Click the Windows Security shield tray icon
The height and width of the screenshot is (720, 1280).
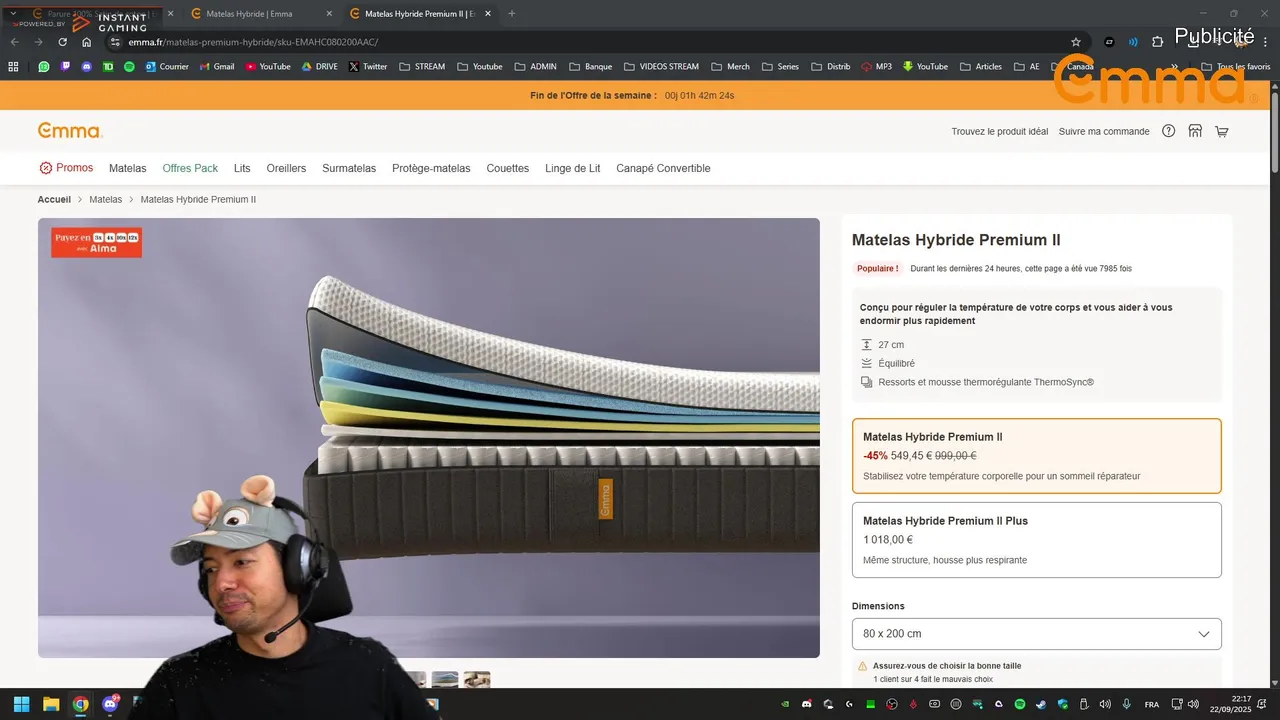tap(1063, 704)
